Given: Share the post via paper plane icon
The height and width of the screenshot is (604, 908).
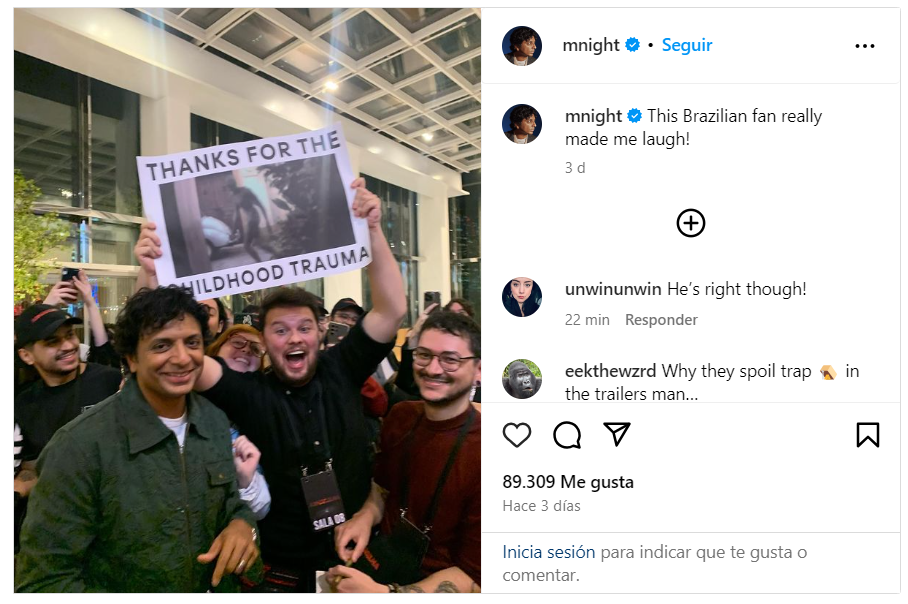Looking at the screenshot, I should [x=617, y=434].
